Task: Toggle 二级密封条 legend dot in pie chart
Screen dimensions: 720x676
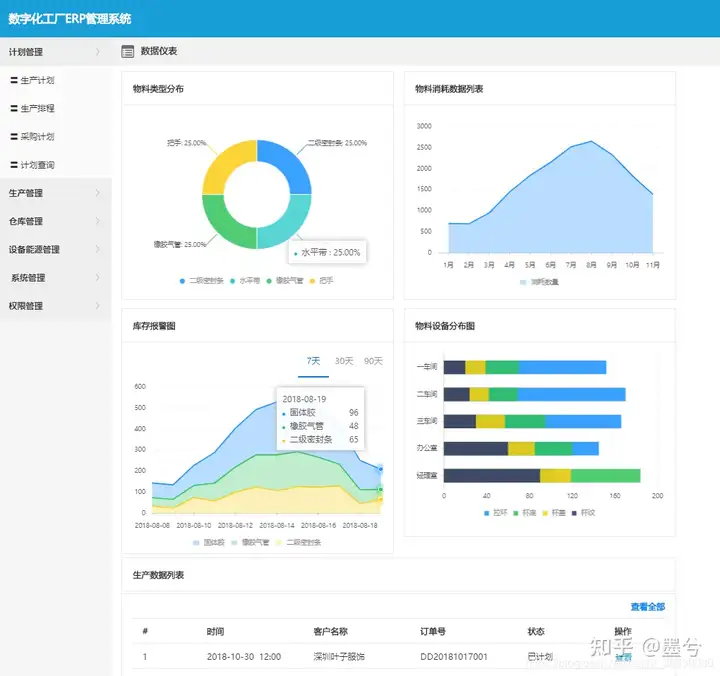Action: [x=182, y=281]
